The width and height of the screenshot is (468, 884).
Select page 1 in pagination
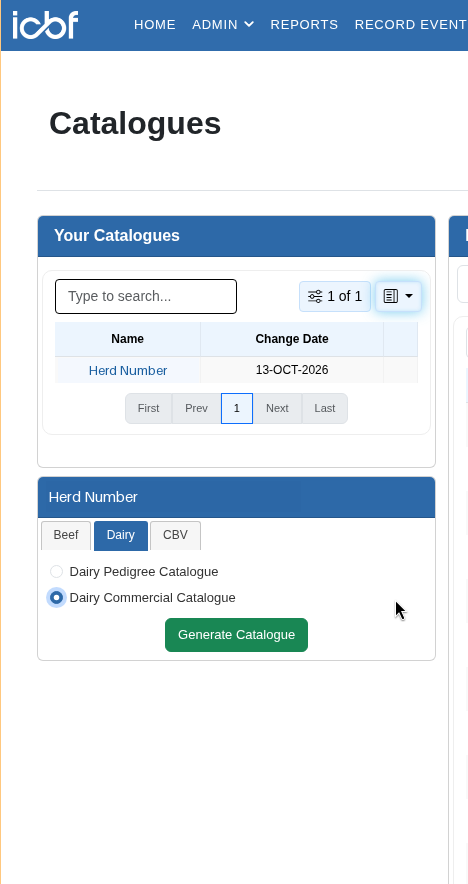tap(237, 408)
